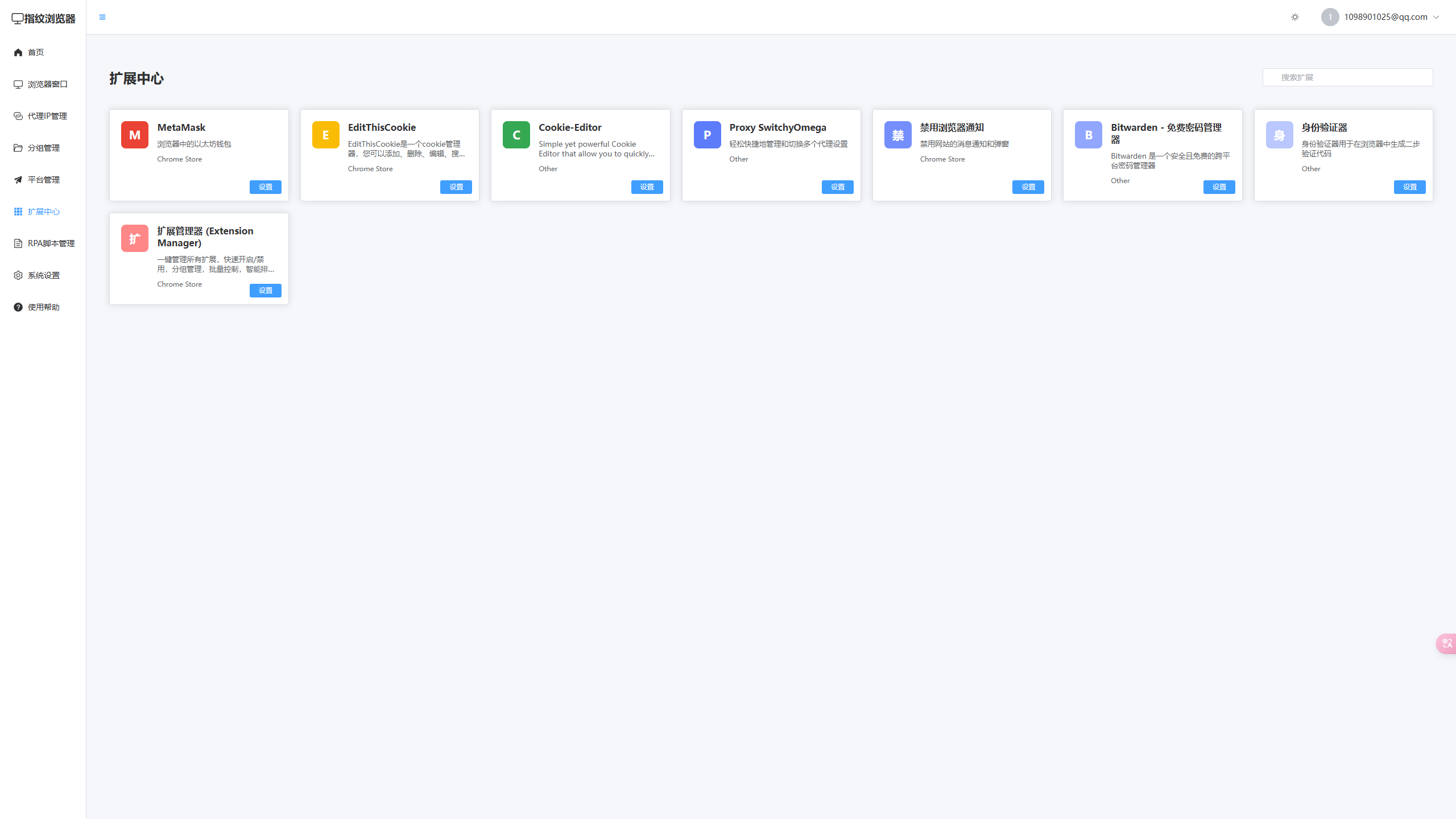This screenshot has width=1456, height=819.
Task: Collapse sidebar with the hamburger icon
Action: pyautogui.click(x=102, y=17)
